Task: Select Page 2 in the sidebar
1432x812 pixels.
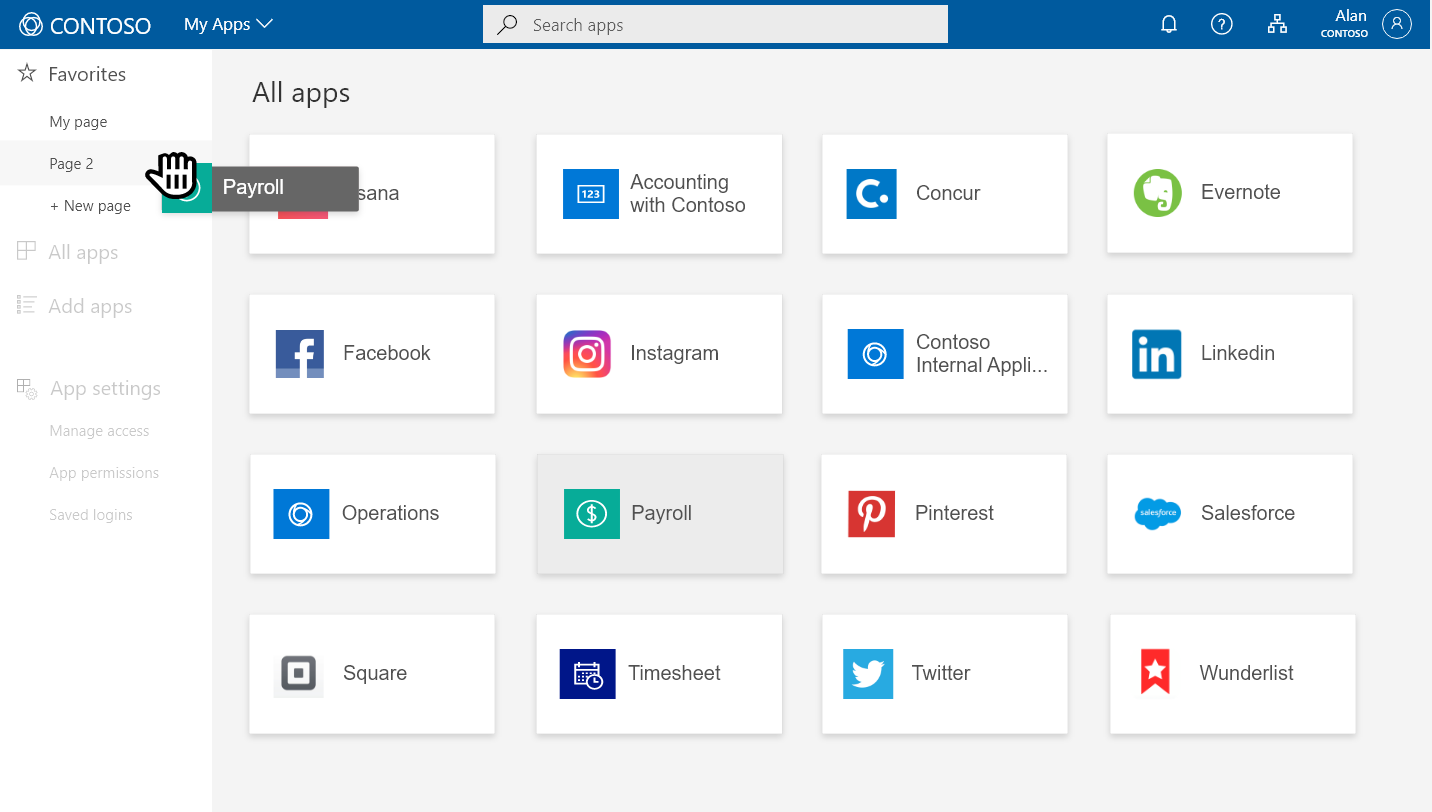Action: pyautogui.click(x=71, y=163)
